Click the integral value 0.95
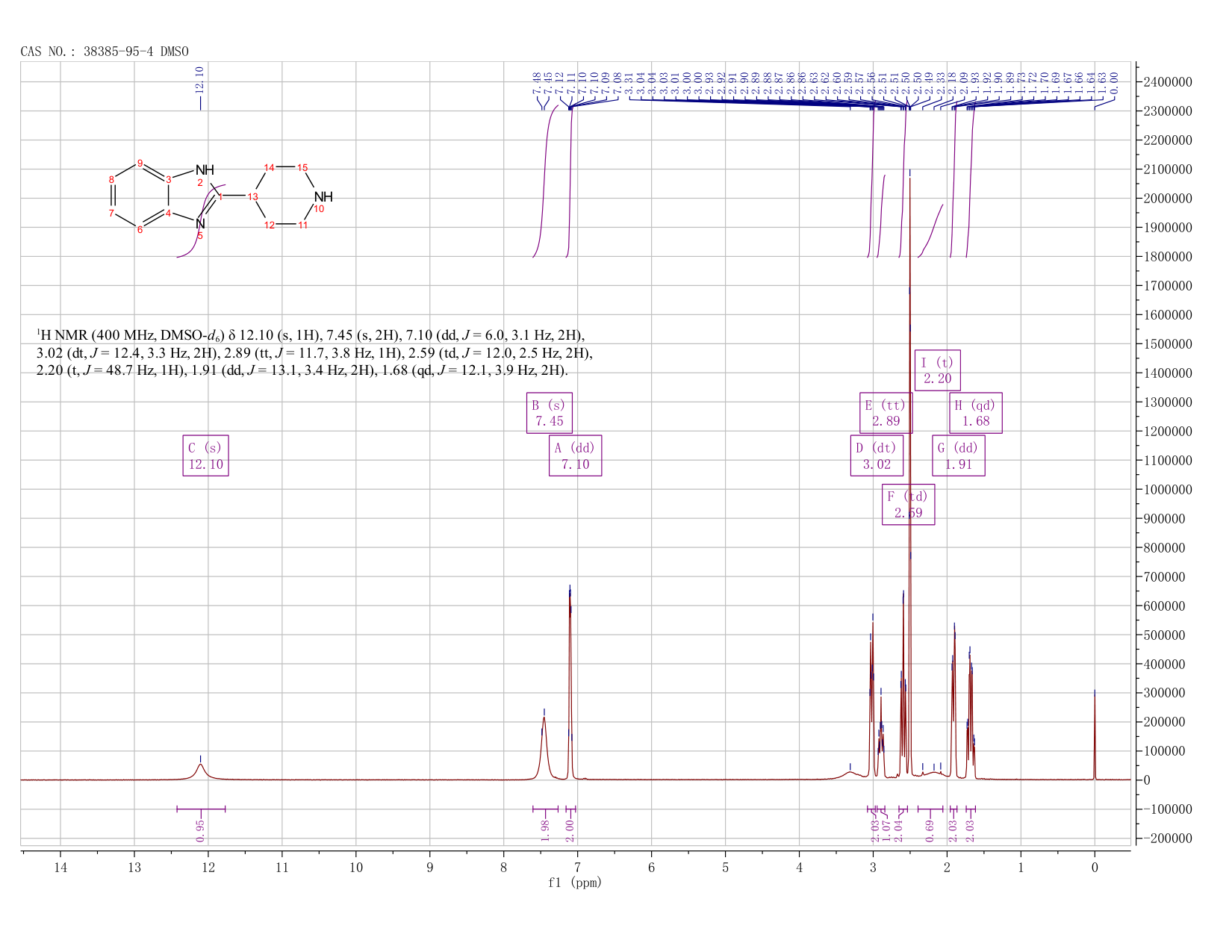This screenshot has height=952, width=1232. pos(200,830)
